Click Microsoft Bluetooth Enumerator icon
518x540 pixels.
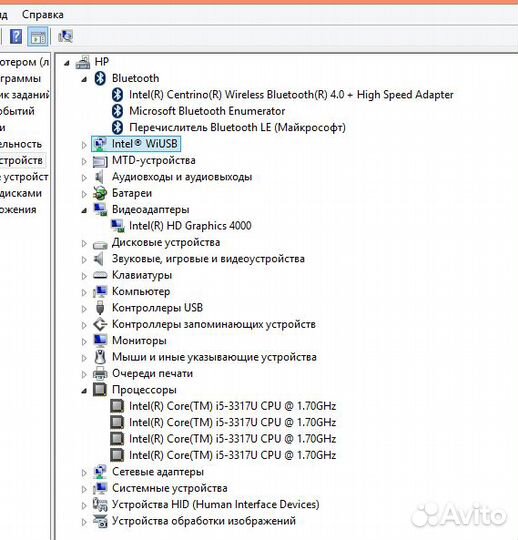[x=117, y=111]
